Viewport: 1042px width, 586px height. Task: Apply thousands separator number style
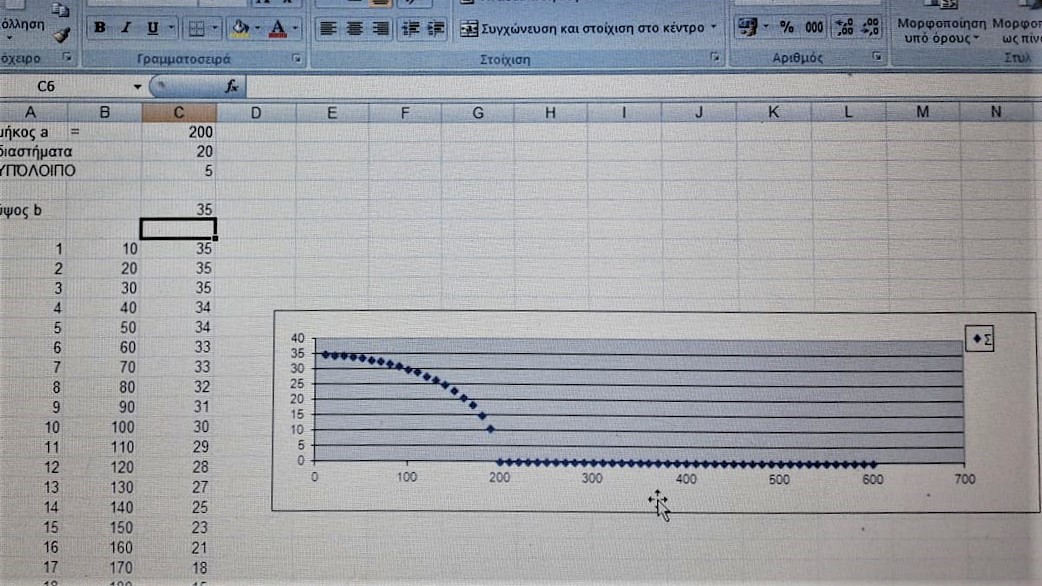tap(814, 28)
